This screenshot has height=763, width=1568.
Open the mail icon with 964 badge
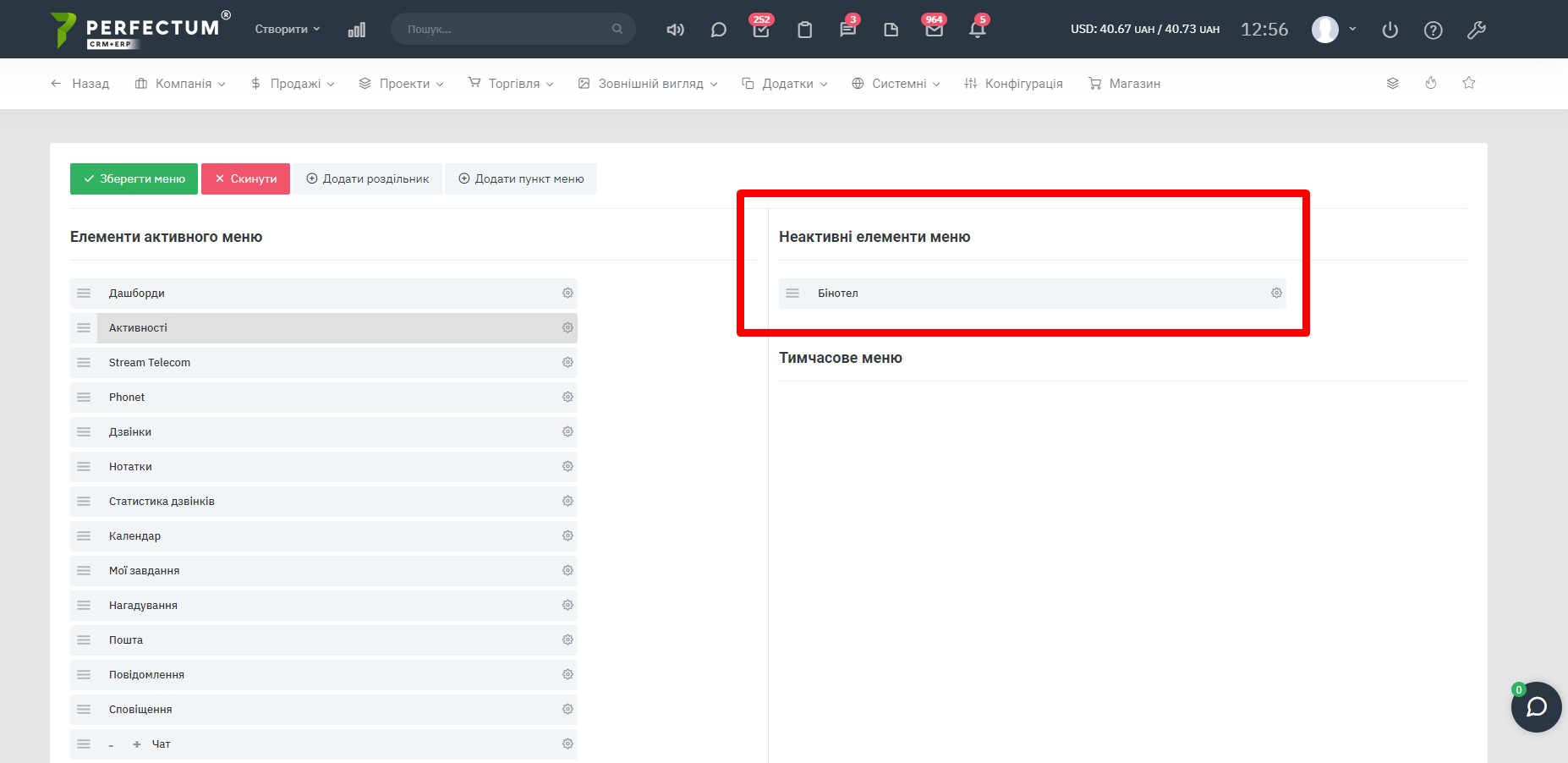934,30
